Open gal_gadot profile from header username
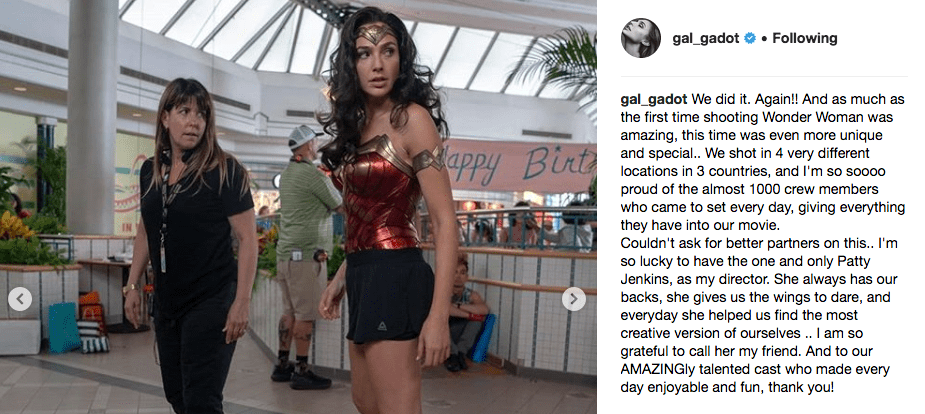The width and height of the screenshot is (925, 414). (706, 39)
